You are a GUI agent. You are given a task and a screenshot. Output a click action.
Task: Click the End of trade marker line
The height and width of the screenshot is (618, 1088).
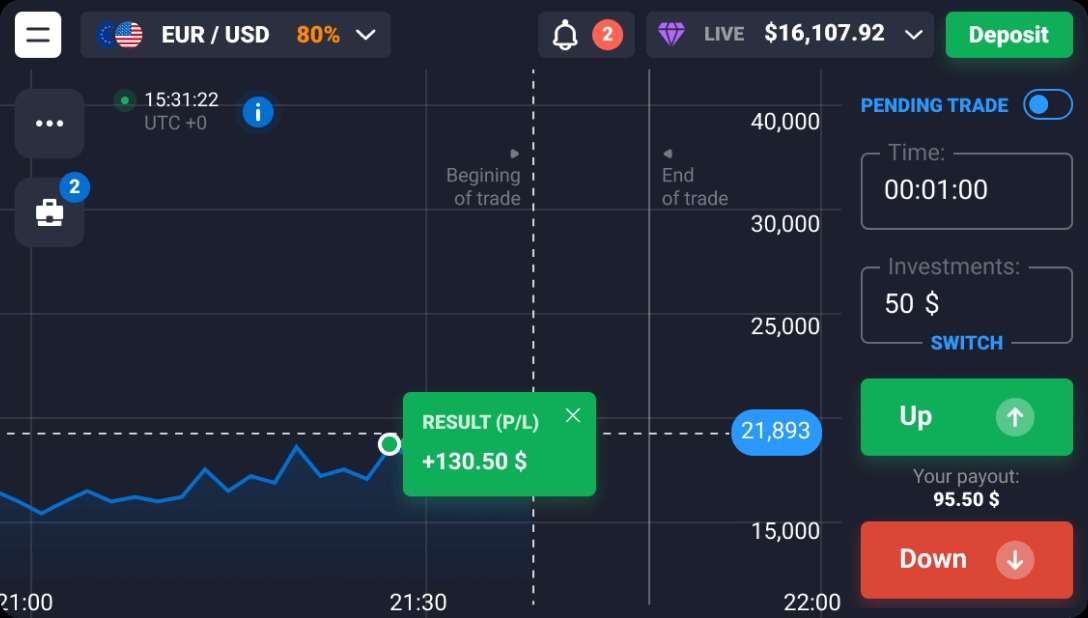coord(649,300)
